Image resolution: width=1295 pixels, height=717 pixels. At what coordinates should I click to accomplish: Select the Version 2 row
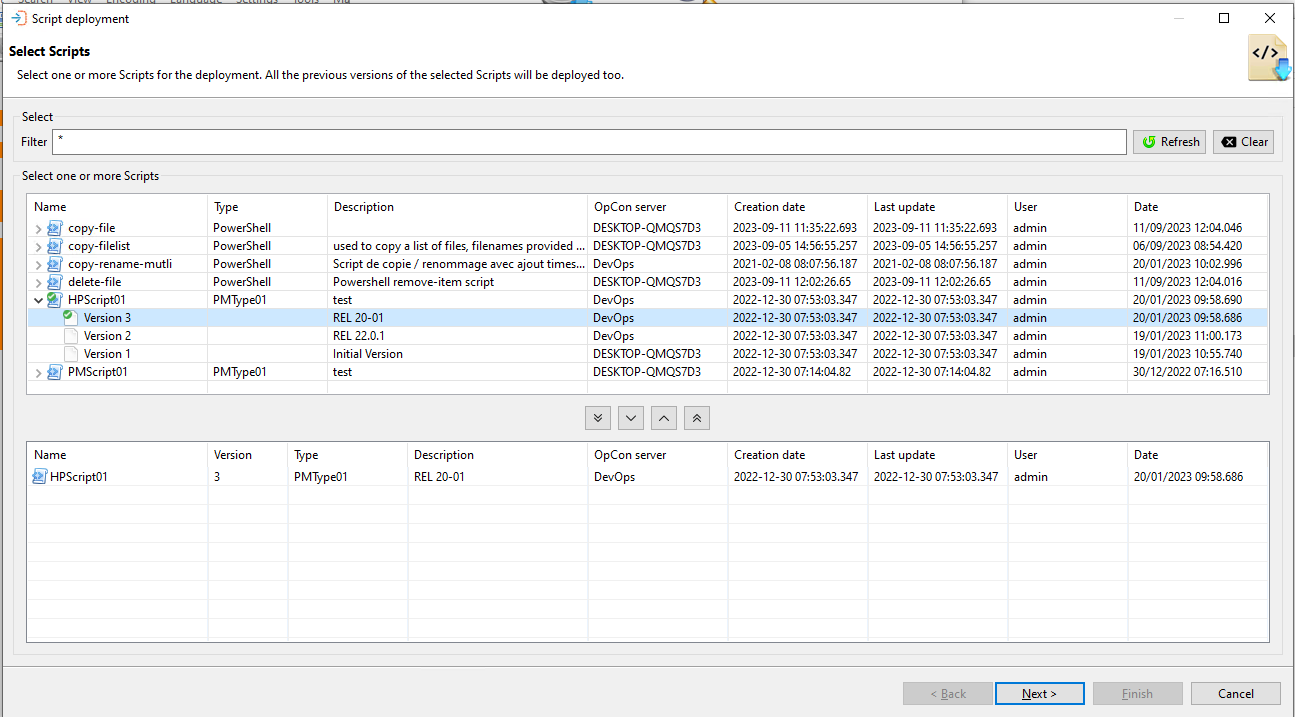pos(647,336)
